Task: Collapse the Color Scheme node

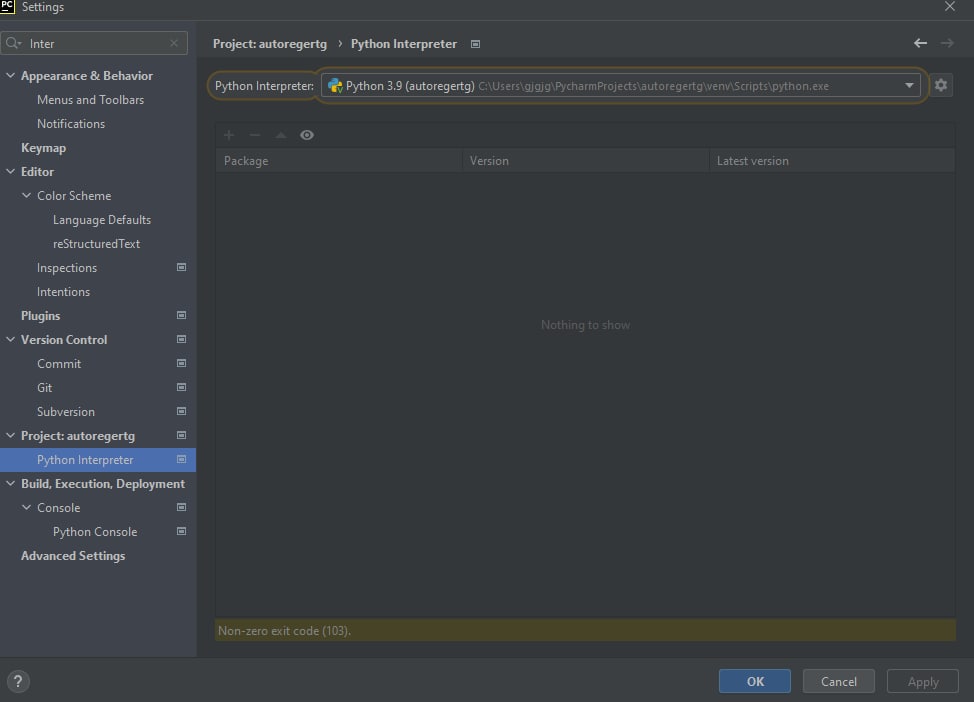Action: tap(27, 195)
